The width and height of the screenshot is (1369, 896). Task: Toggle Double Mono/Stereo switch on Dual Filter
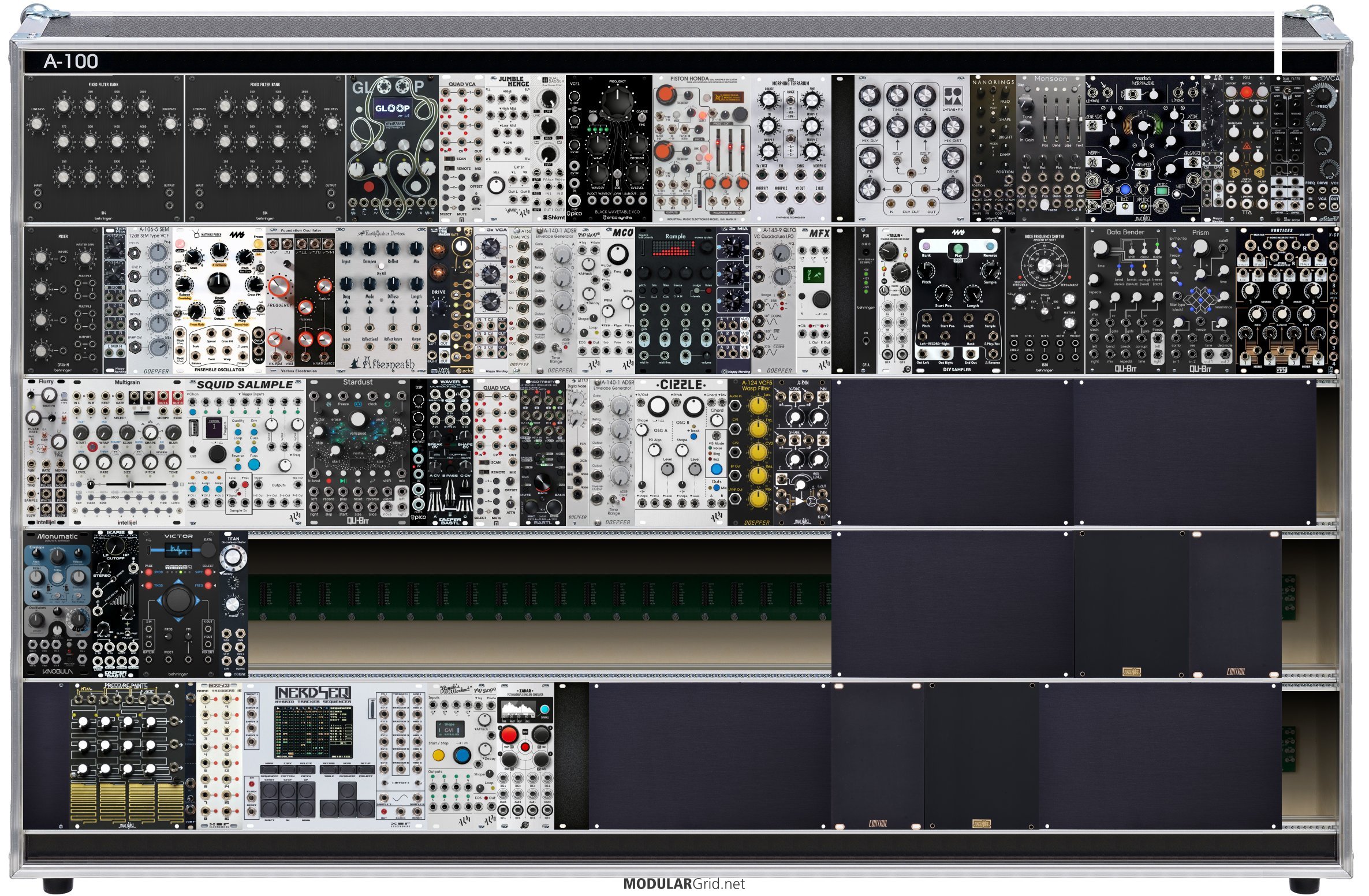tap(1287, 92)
